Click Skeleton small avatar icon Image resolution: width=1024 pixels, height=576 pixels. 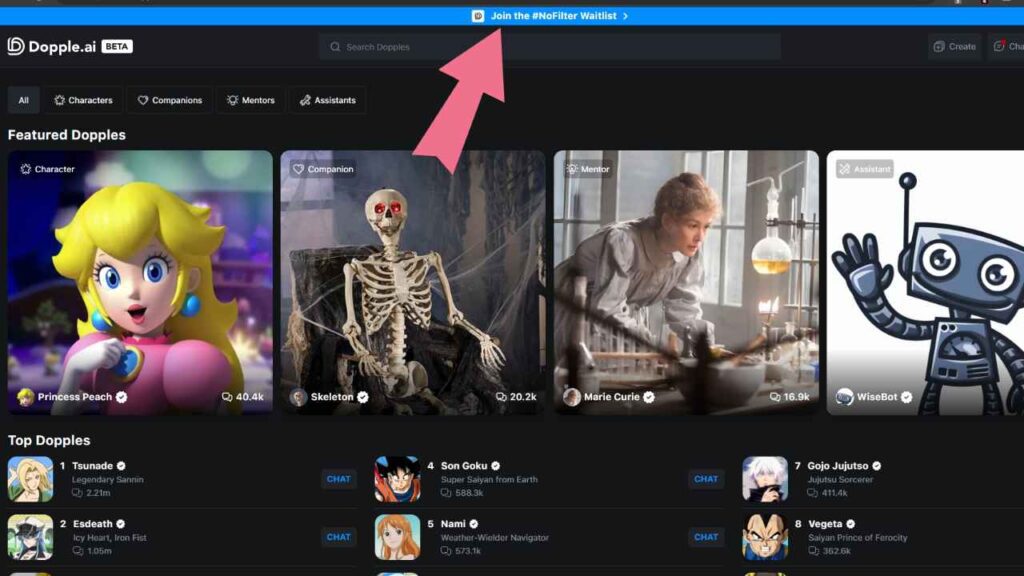[298, 397]
